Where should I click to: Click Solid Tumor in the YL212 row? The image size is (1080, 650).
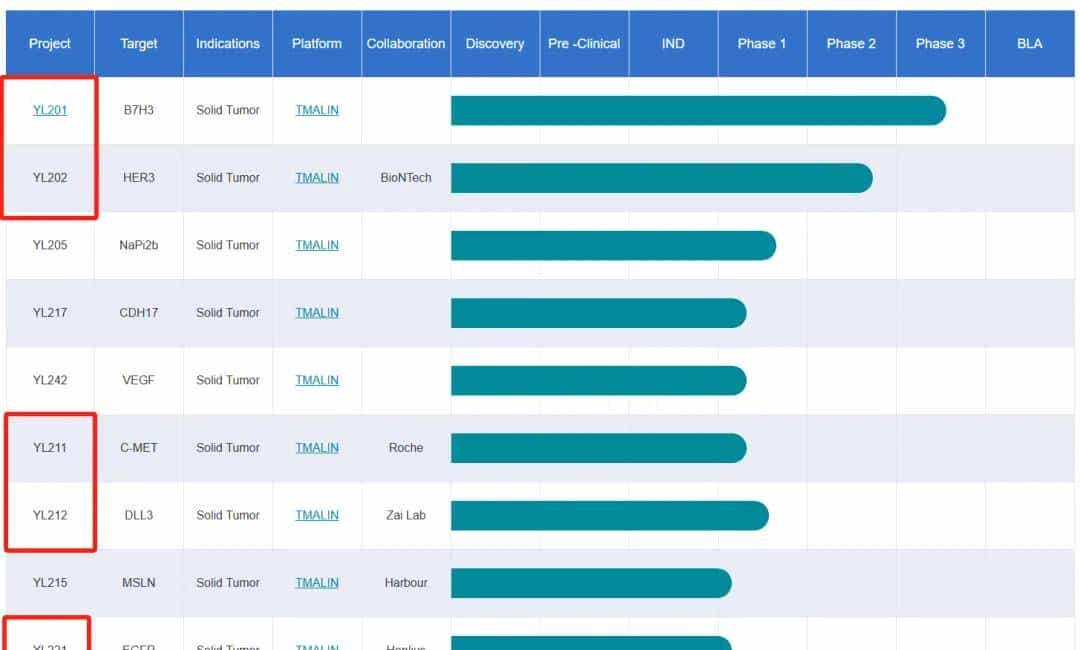[227, 515]
